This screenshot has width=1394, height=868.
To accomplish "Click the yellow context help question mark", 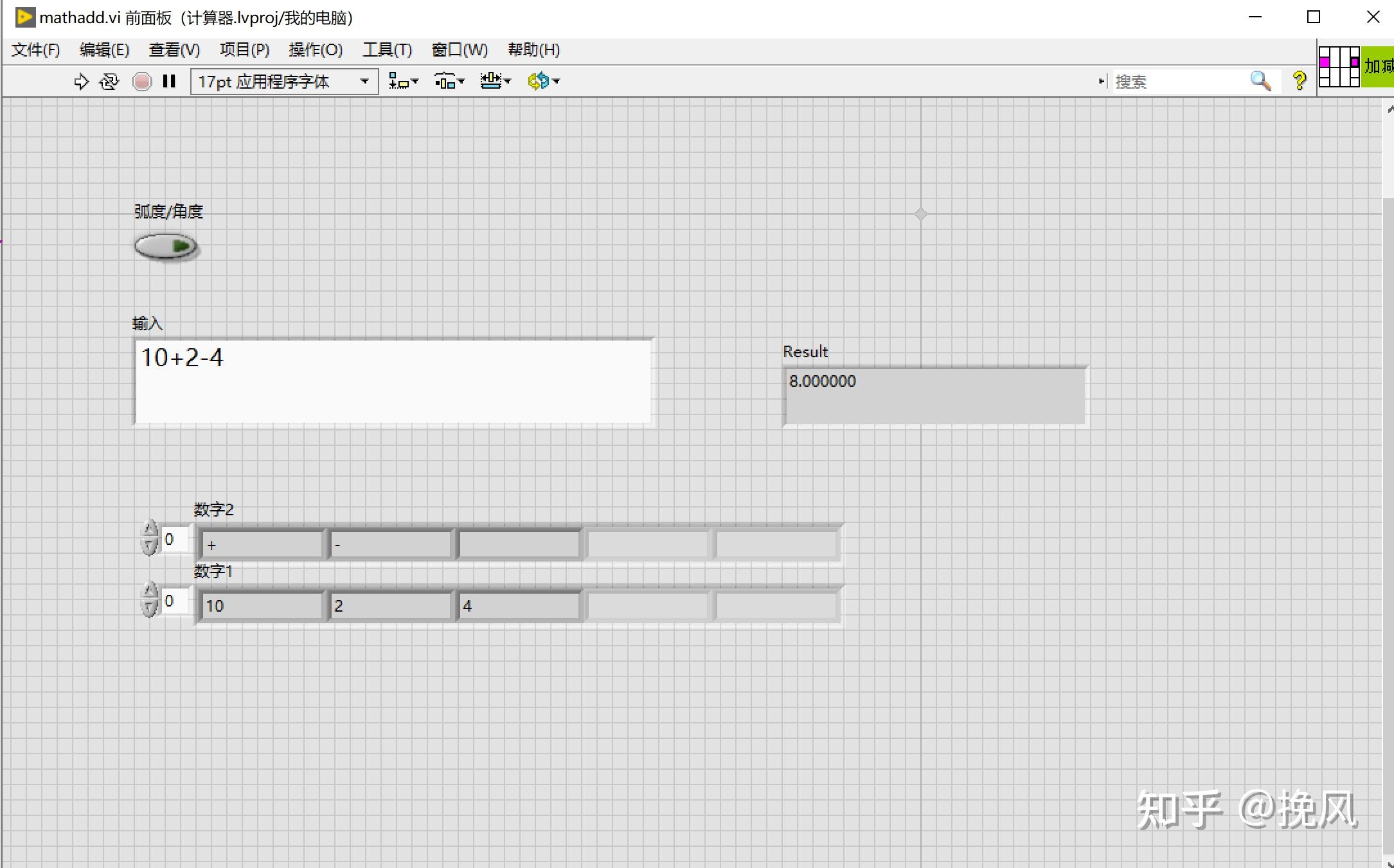I will tap(1300, 81).
